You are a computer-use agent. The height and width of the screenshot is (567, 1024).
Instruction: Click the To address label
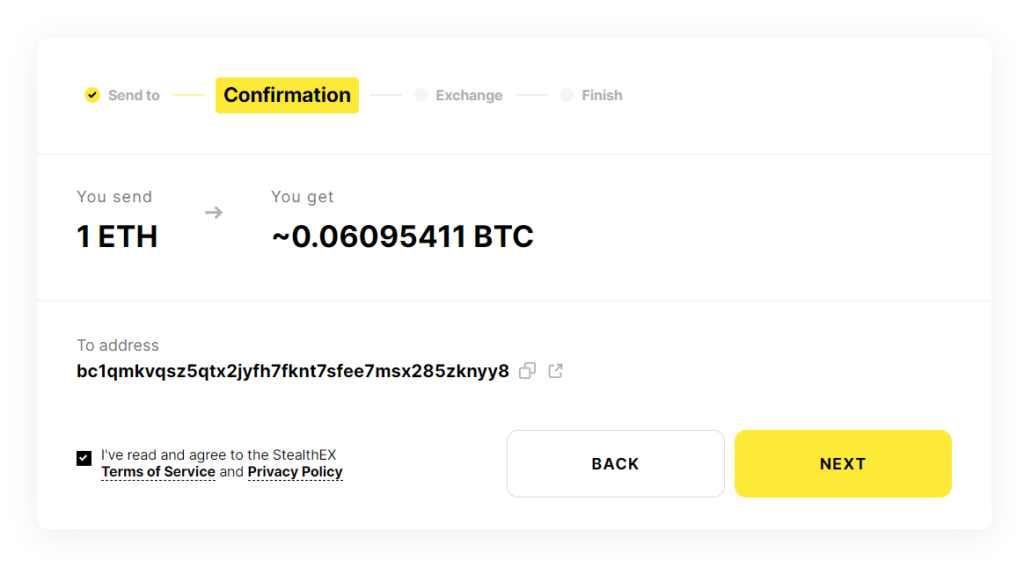(118, 345)
